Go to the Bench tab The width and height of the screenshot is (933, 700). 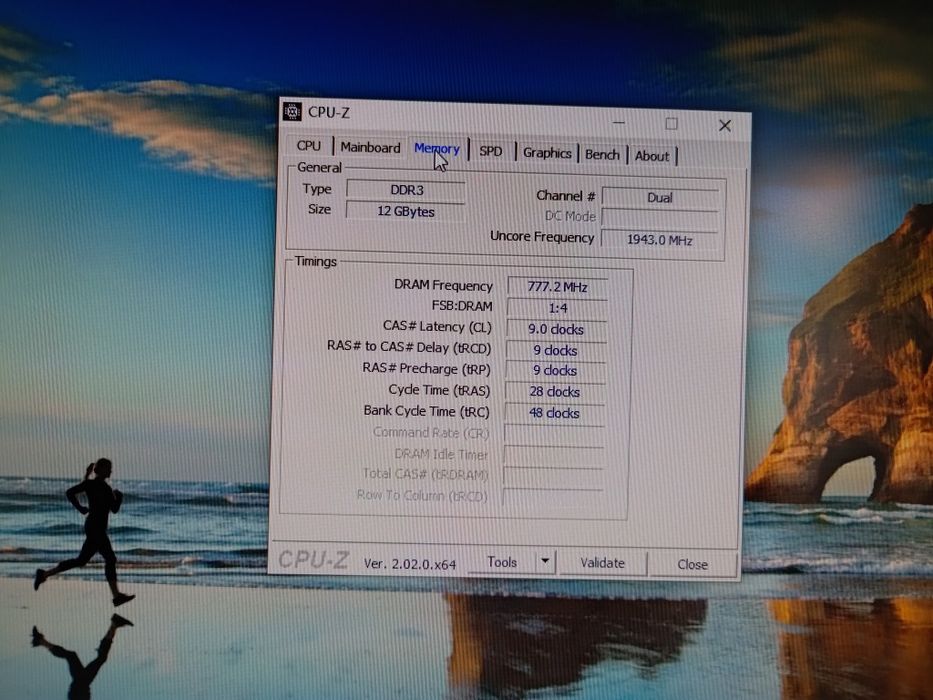[x=602, y=155]
